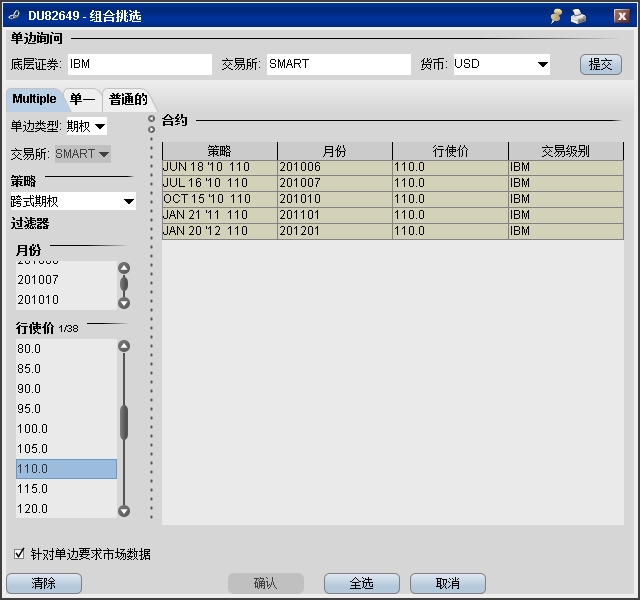Click the down arrow of 月份 list scrollbar
Viewport: 640px width, 600px height.
[124, 303]
